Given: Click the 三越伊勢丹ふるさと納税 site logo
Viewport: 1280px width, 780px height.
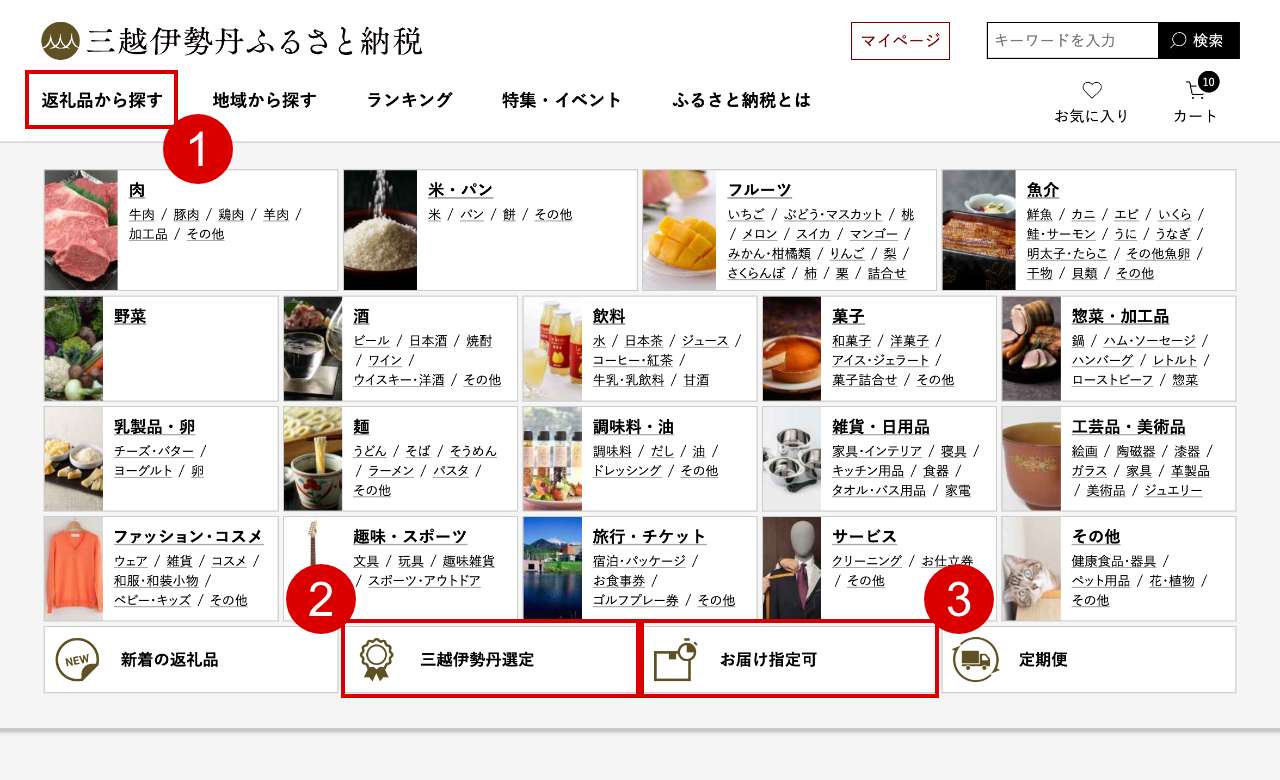Looking at the screenshot, I should (232, 41).
